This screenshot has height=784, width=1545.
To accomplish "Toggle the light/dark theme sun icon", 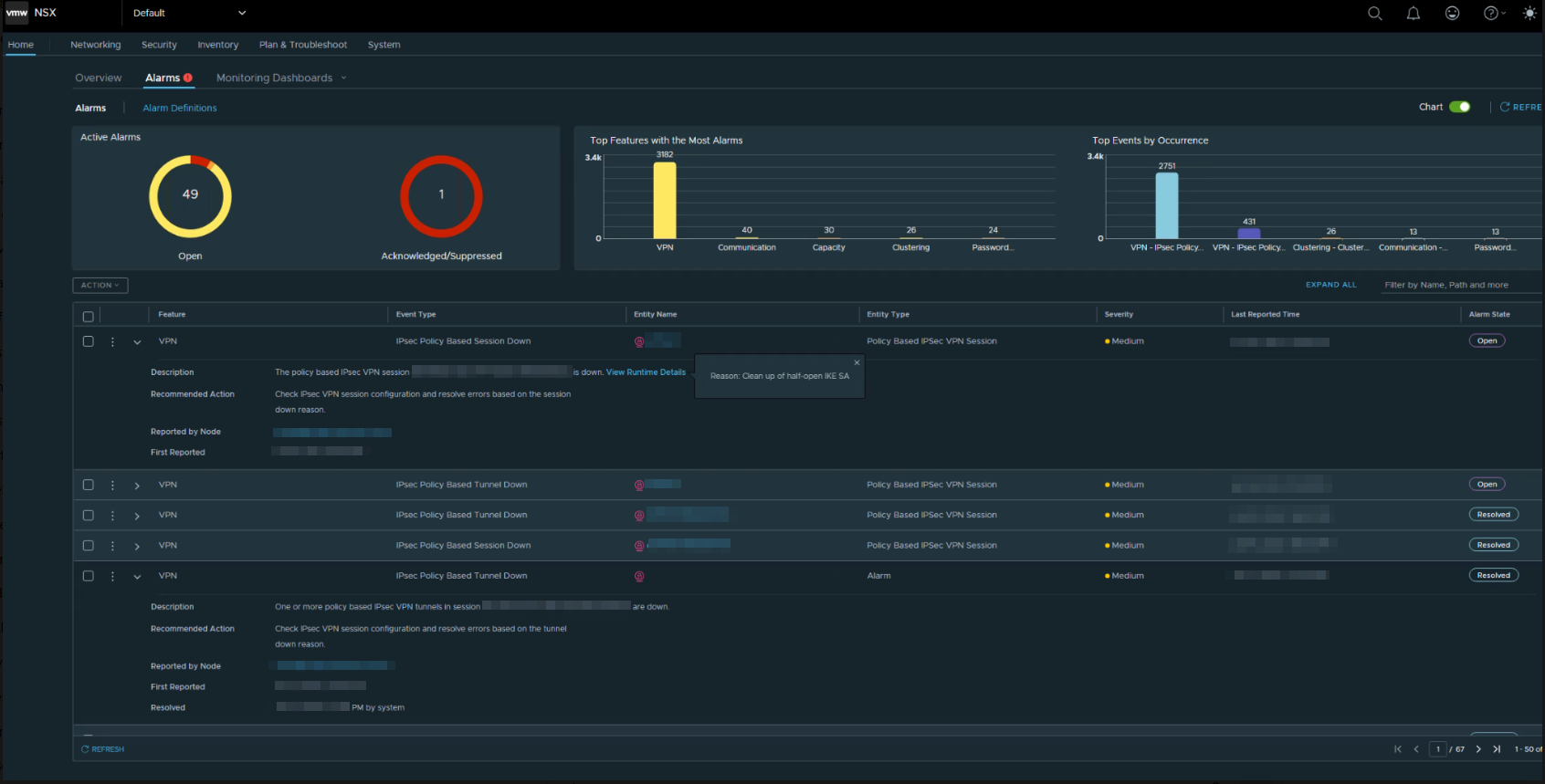I will (x=1529, y=13).
